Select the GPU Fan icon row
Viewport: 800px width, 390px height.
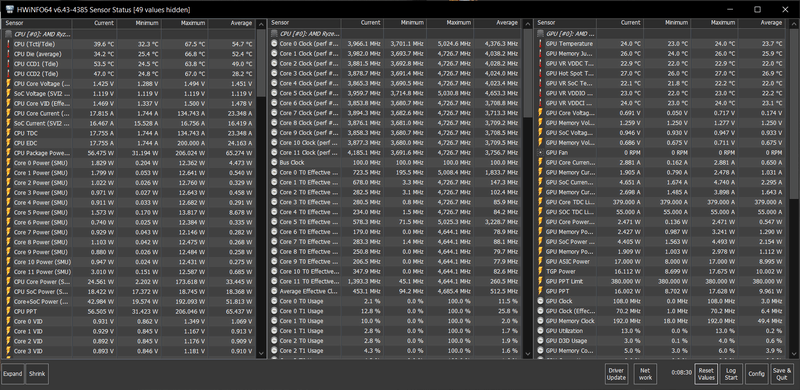662,153
